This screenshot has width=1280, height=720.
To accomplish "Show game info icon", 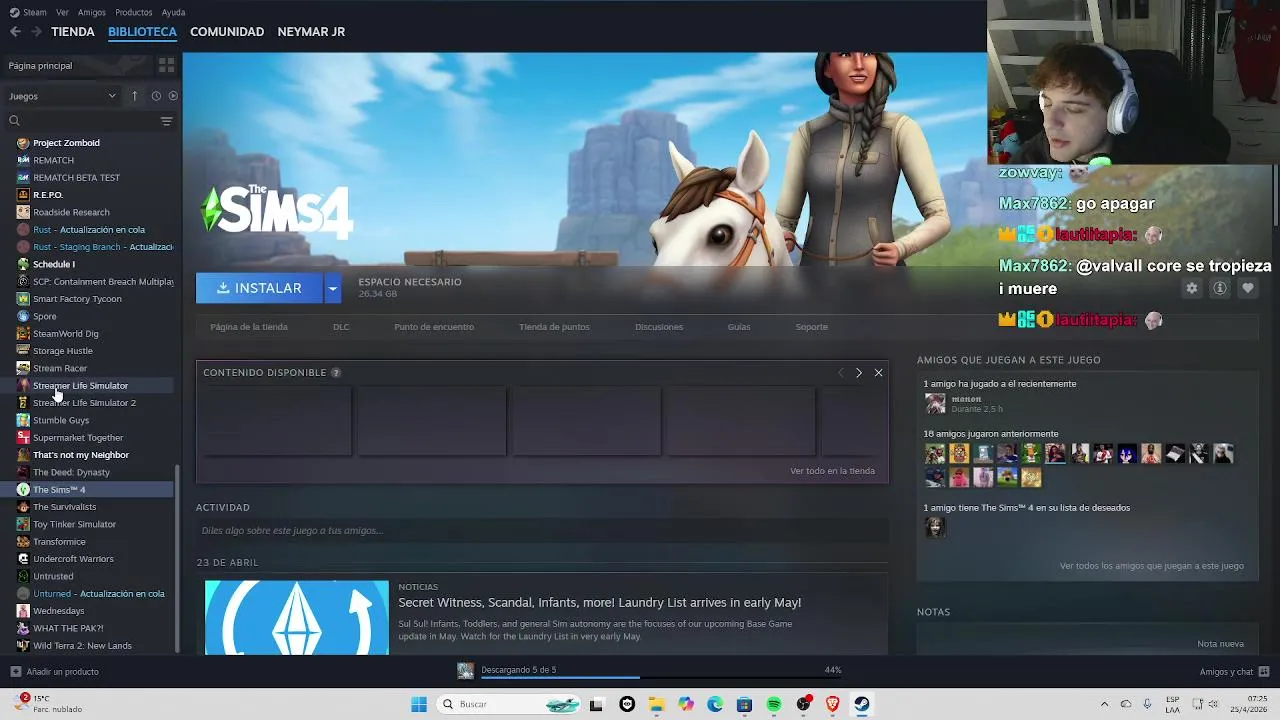I will (x=1220, y=288).
